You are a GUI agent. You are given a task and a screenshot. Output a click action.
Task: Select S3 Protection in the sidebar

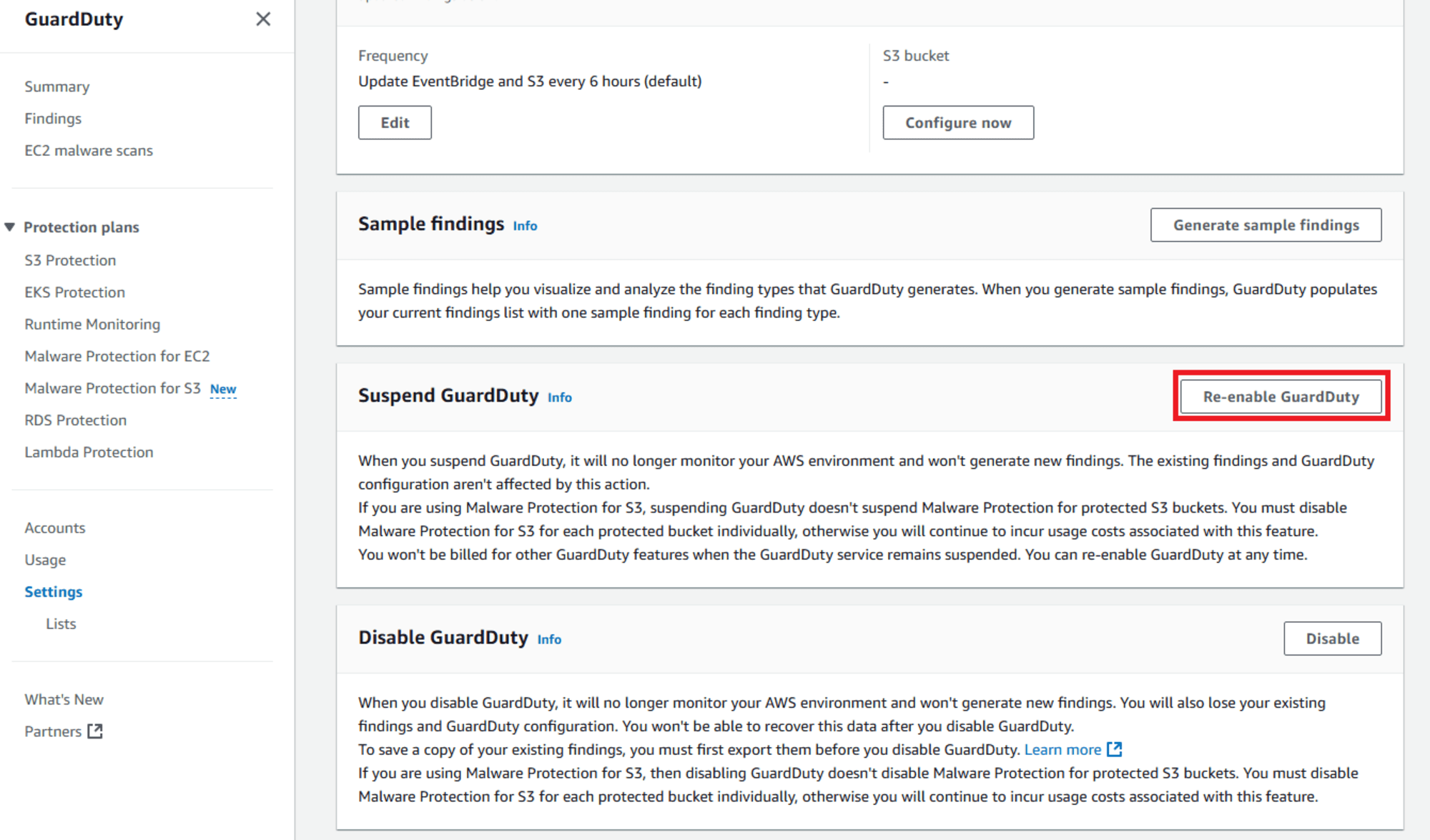point(70,260)
